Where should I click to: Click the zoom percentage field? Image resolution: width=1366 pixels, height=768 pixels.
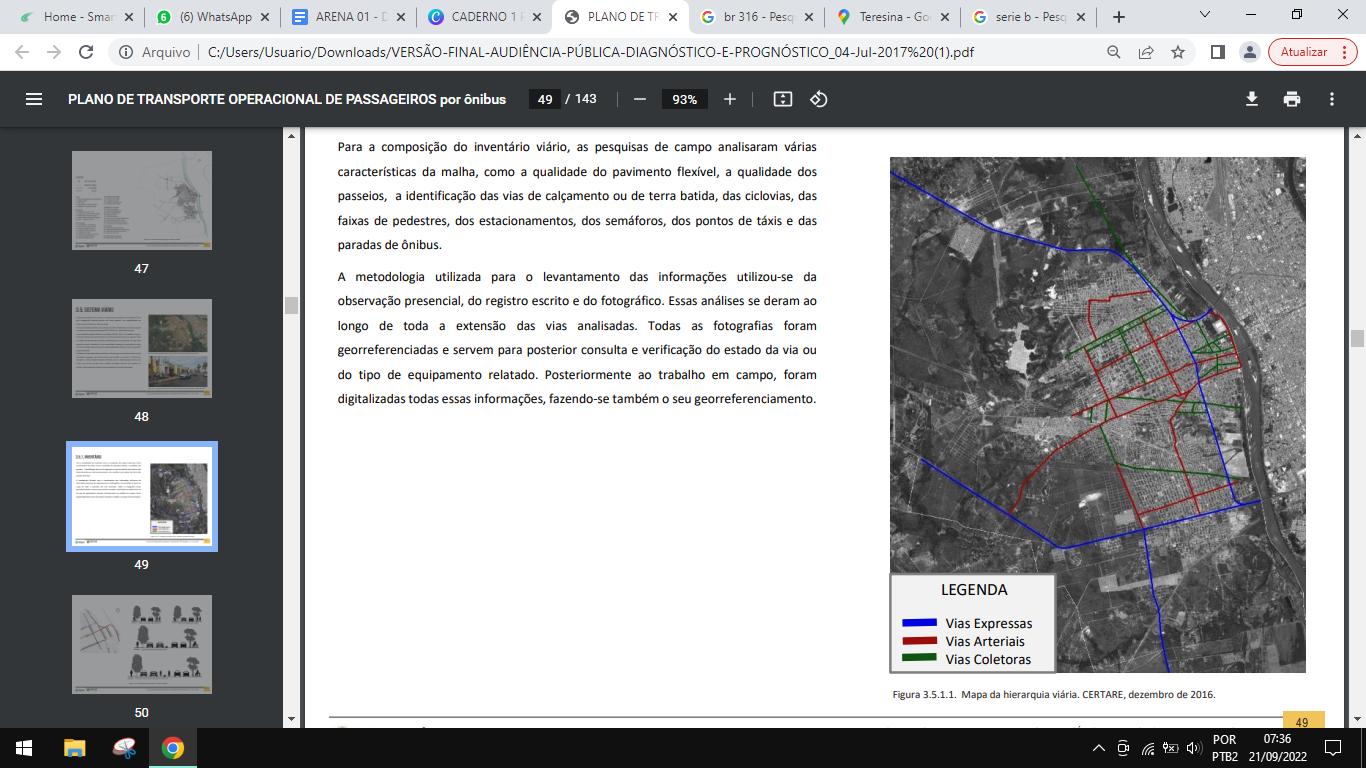click(685, 99)
